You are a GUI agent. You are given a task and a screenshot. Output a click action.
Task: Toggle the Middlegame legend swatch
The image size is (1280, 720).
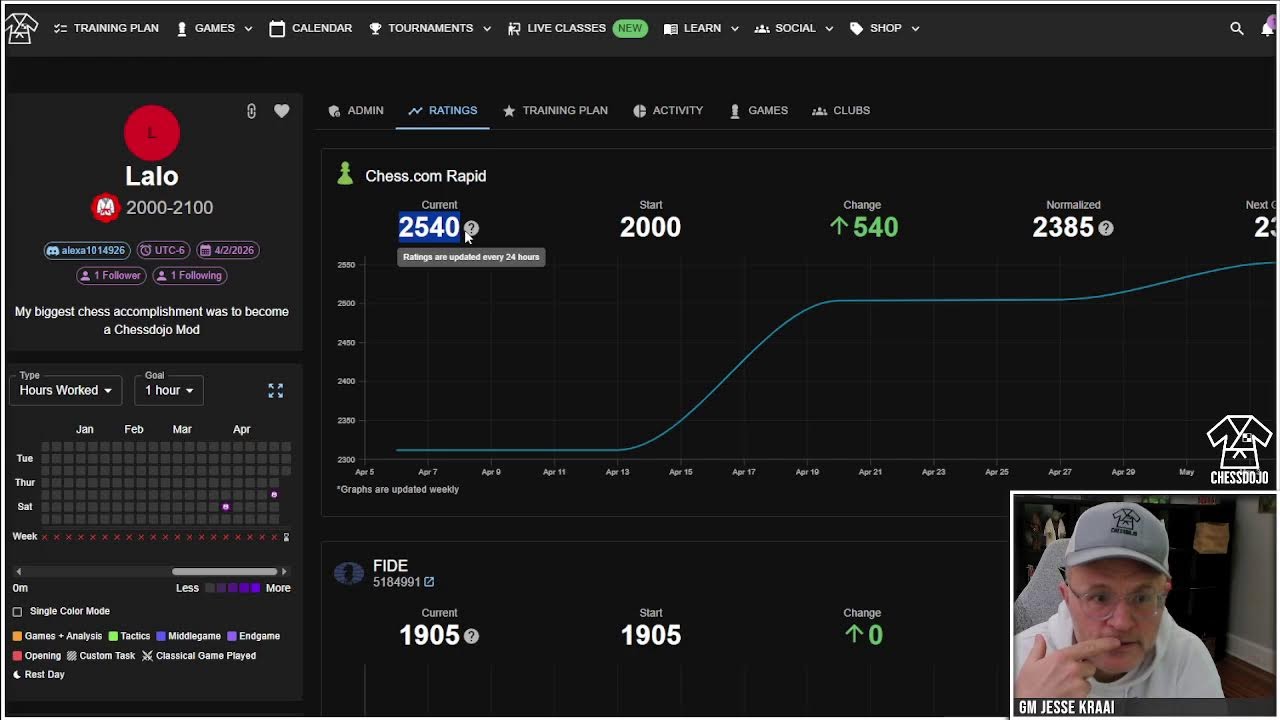[161, 636]
